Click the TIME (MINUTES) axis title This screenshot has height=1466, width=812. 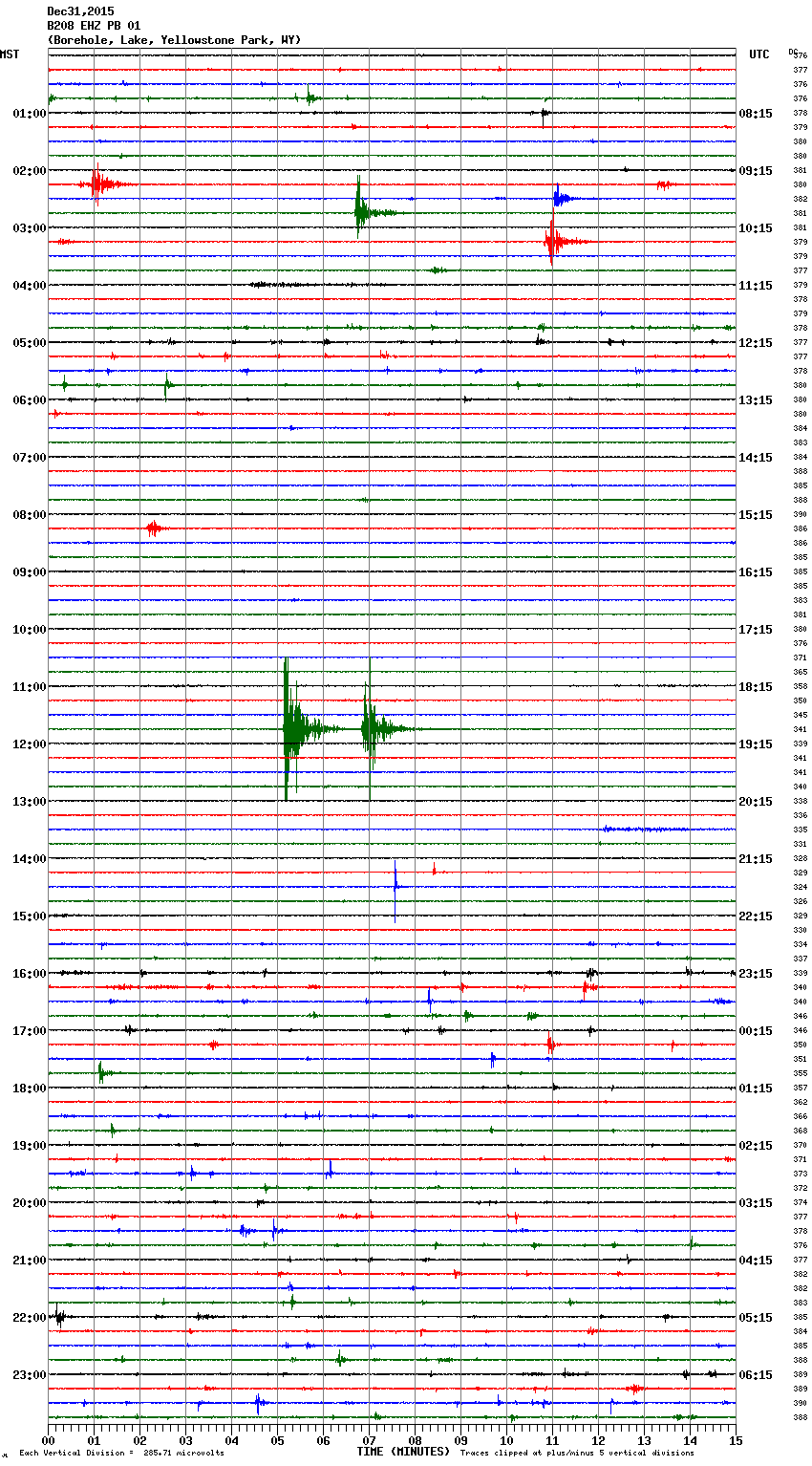403,1452
